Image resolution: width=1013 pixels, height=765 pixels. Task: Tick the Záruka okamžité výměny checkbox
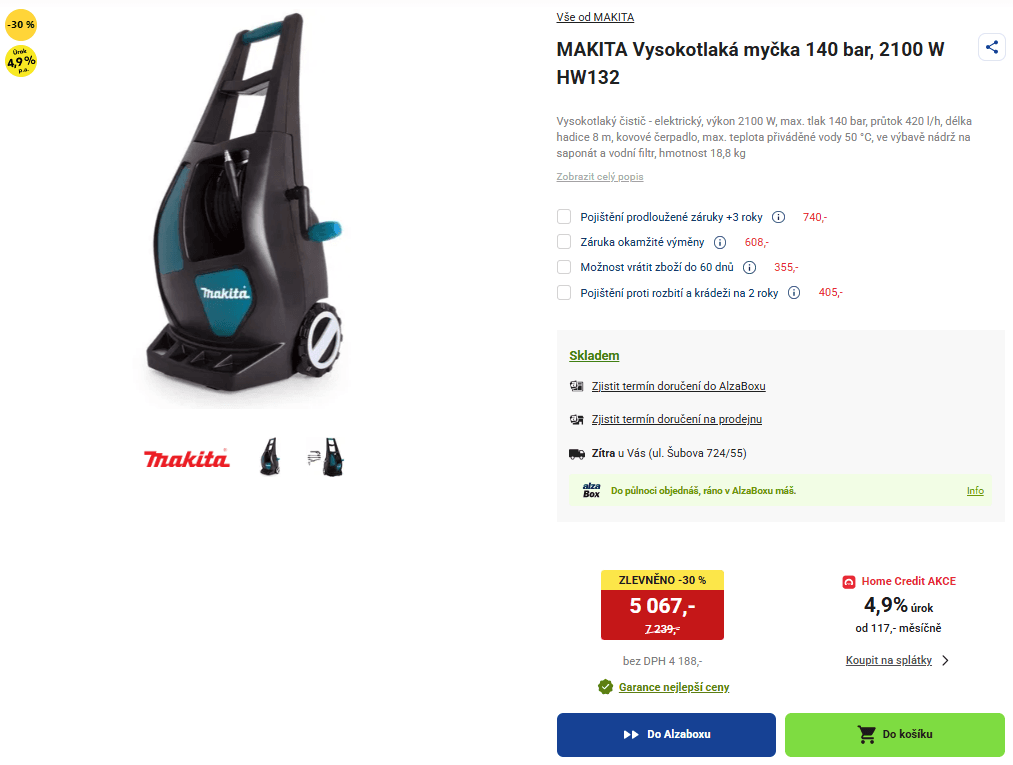(564, 242)
